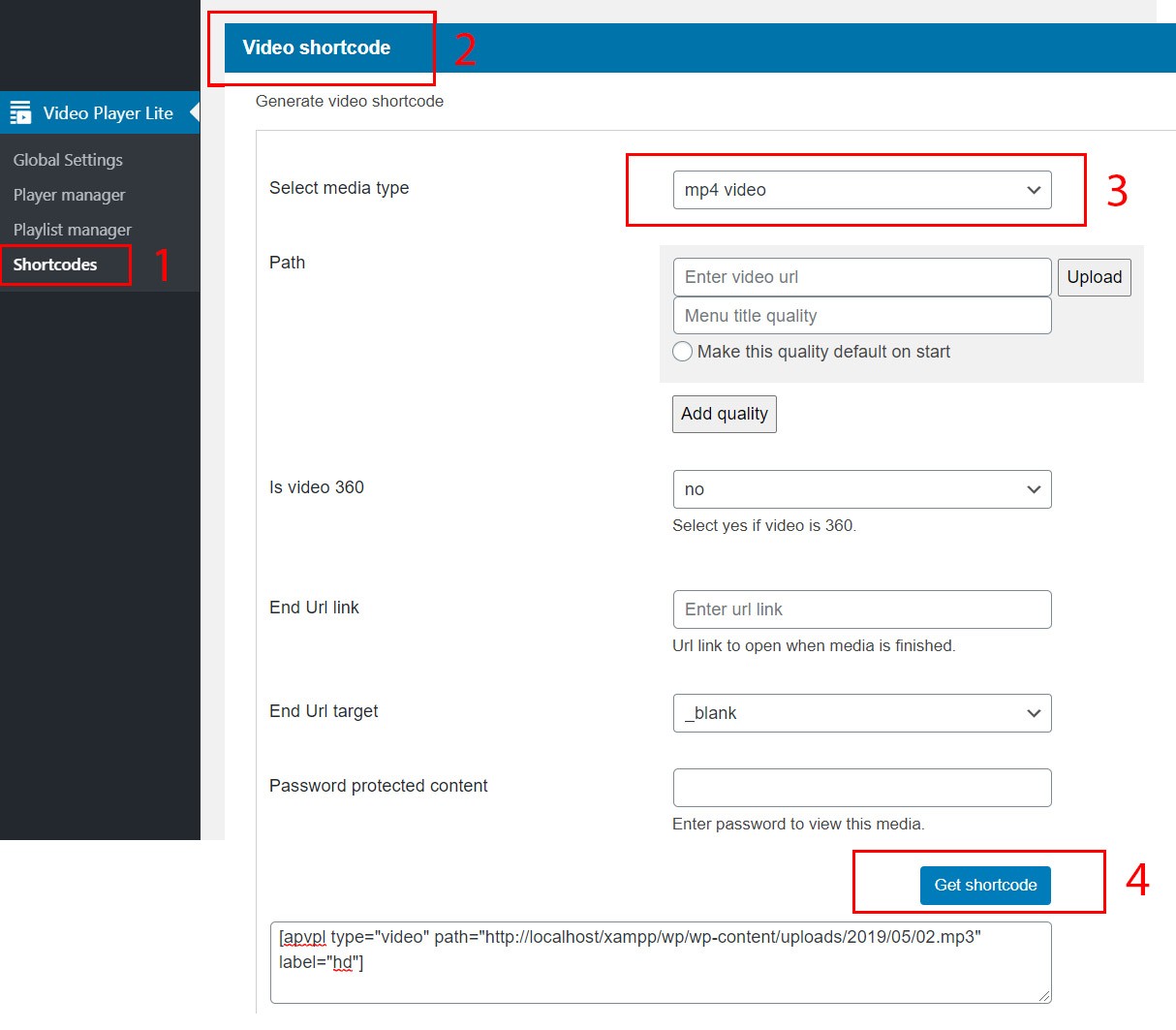This screenshot has height=1030, width=1176.
Task: Click the Video Player Lite playlist icon
Action: click(x=20, y=113)
